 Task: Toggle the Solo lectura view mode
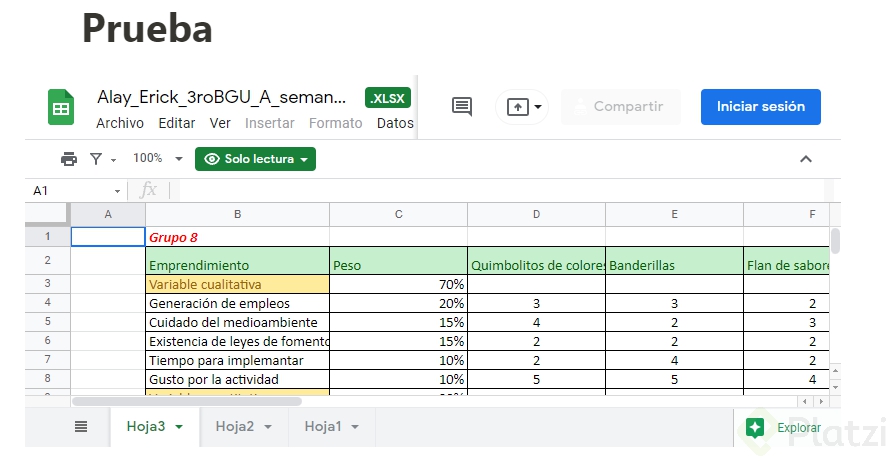[255, 159]
